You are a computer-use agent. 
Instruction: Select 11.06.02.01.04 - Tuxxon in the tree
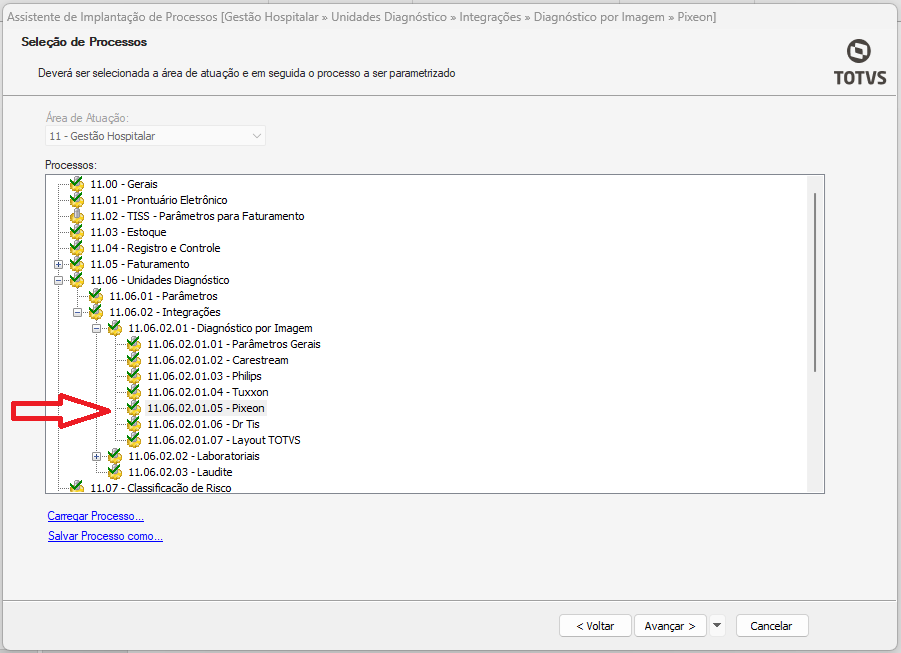pyautogui.click(x=207, y=392)
